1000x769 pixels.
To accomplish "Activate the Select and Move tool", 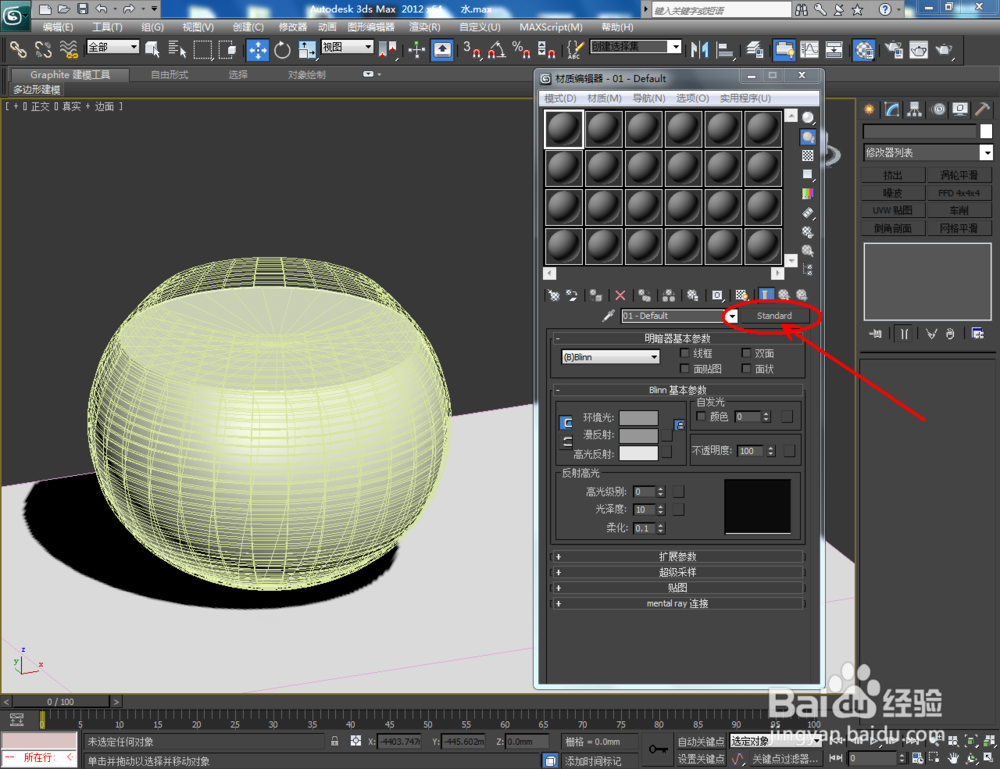I will coord(258,50).
